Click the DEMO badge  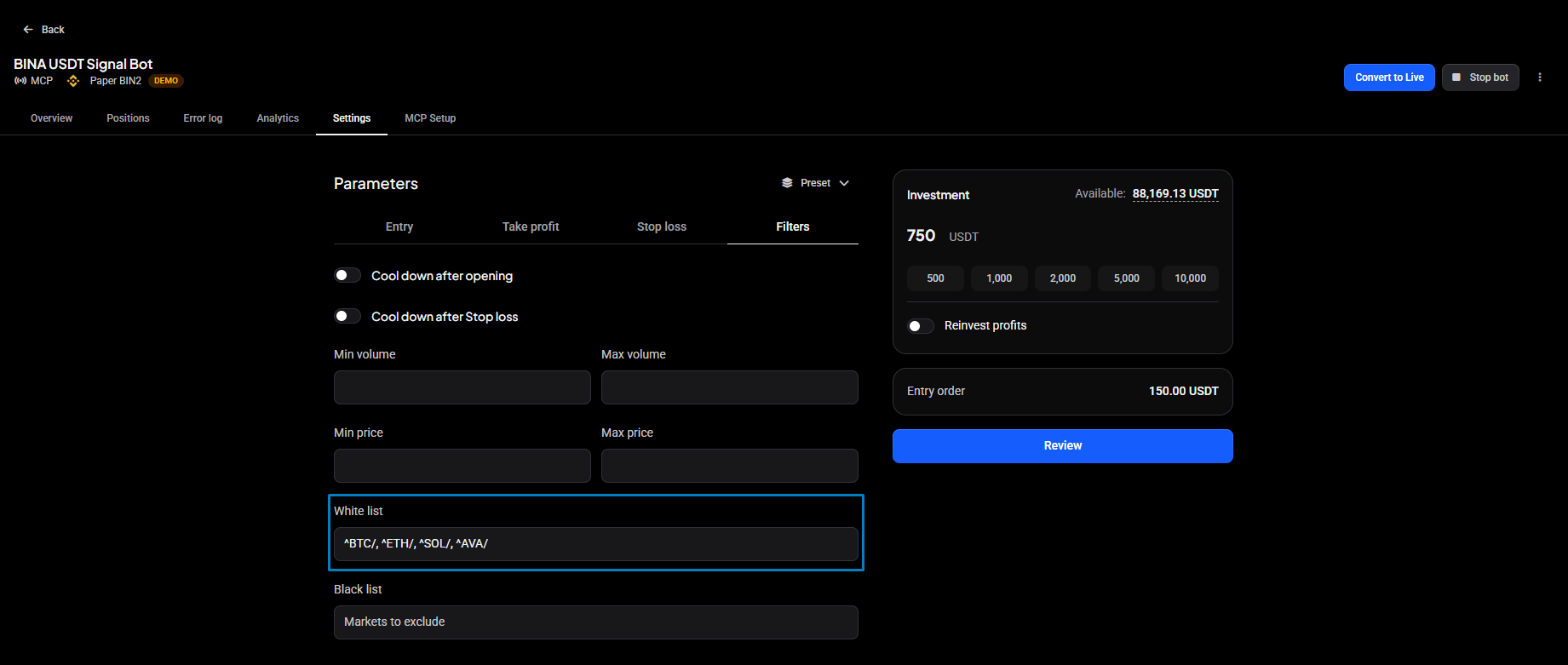click(166, 81)
